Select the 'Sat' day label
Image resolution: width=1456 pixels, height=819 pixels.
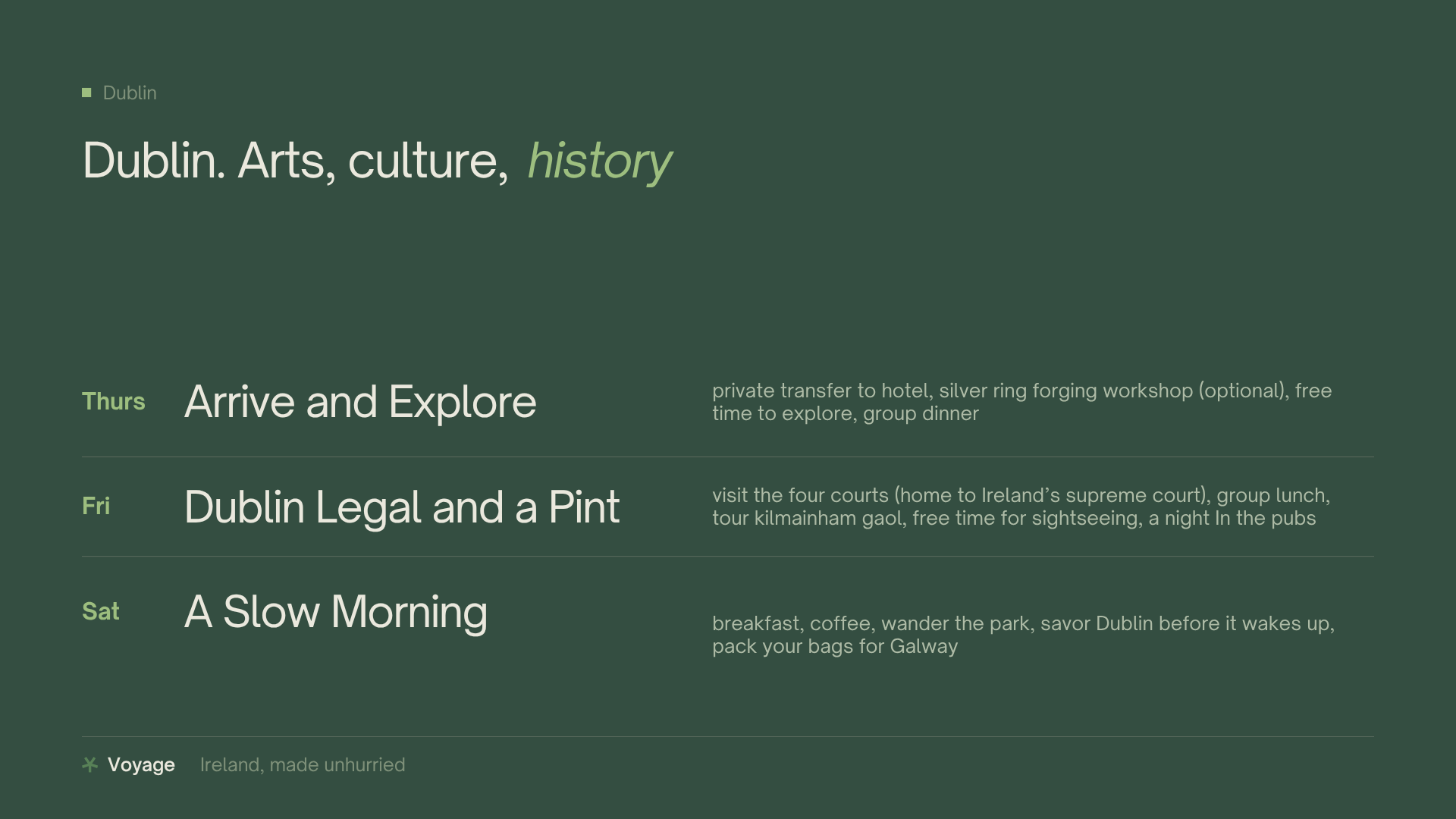click(101, 611)
